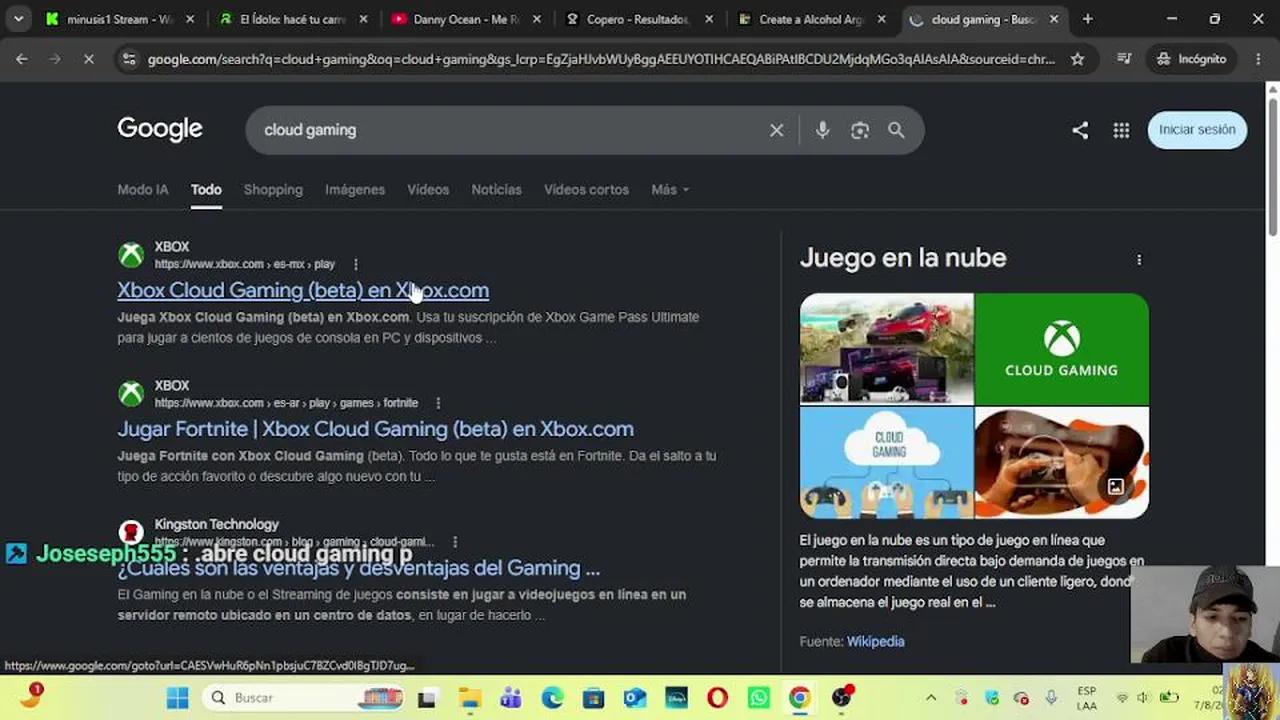Viewport: 1280px width, 720px height.
Task: Switch to Shopping results
Action: tap(273, 190)
